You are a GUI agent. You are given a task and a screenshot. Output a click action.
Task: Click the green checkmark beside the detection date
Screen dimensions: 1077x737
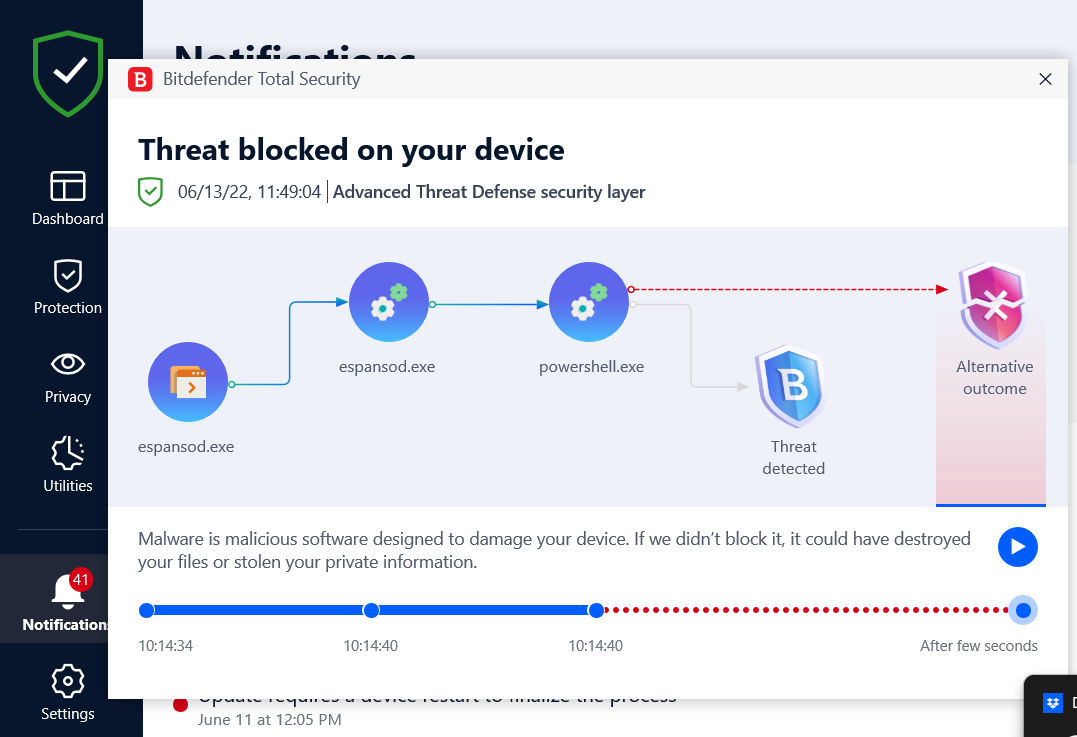(150, 191)
